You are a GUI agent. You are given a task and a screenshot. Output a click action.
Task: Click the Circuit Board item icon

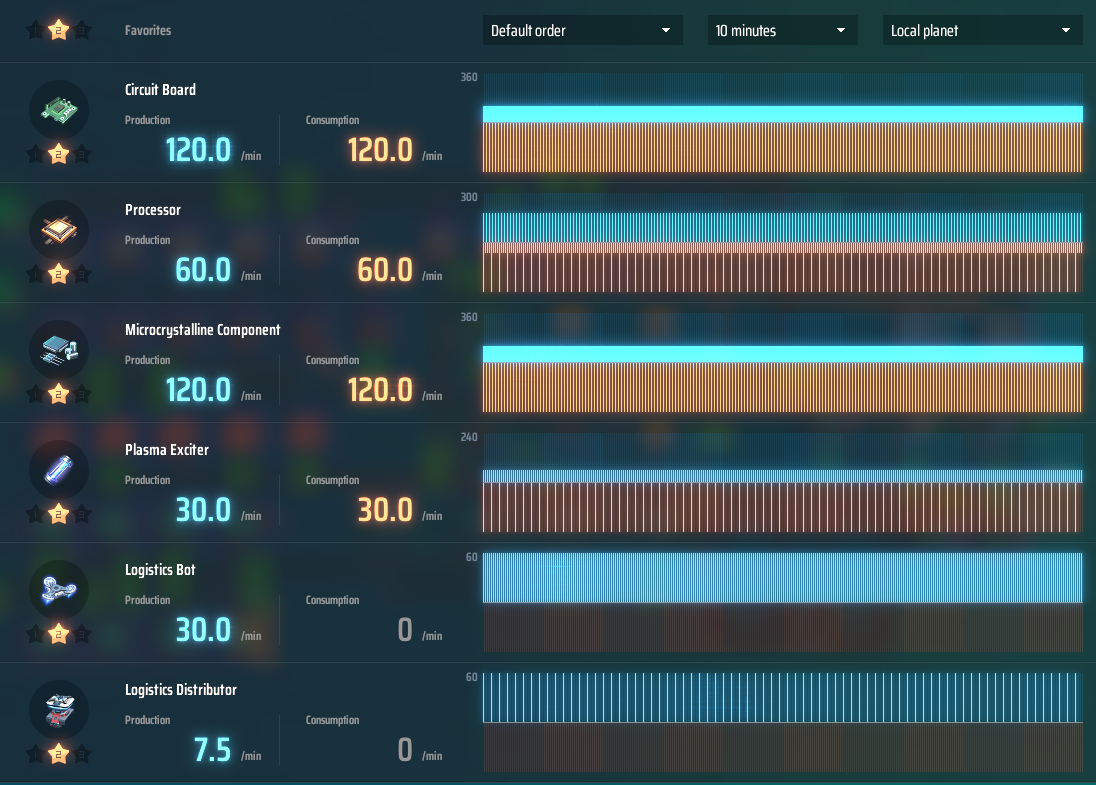pos(59,109)
